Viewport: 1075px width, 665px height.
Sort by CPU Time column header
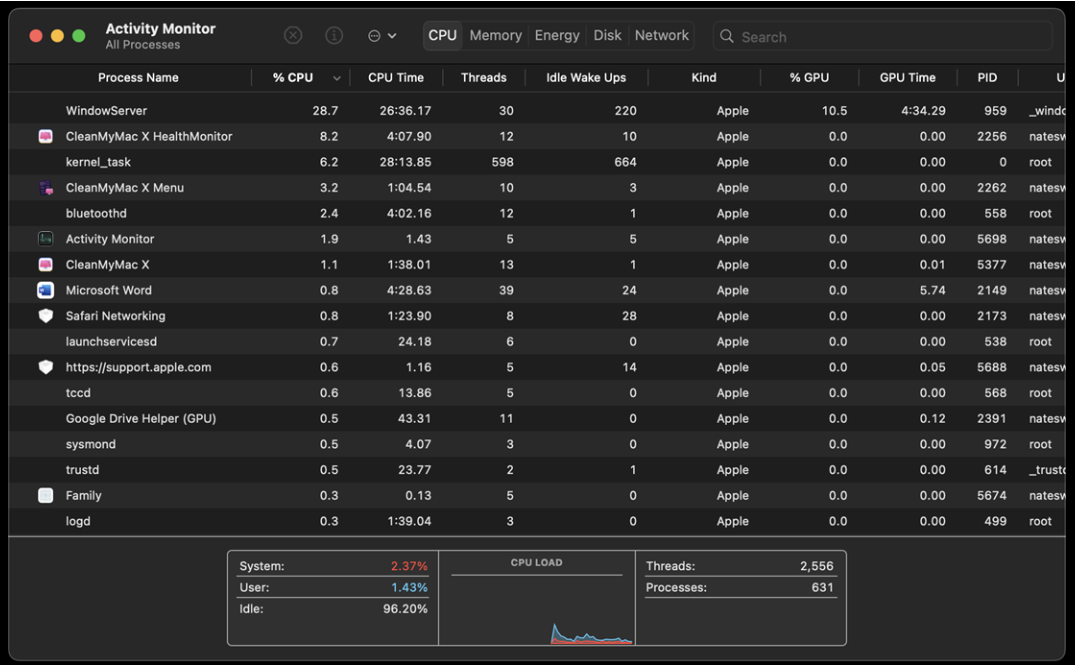[396, 77]
